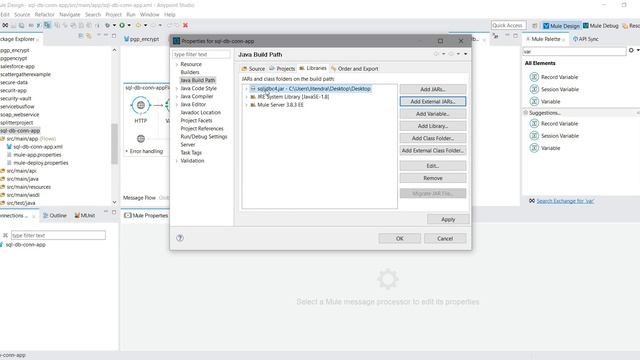Click Session Variable icon under All Elements
Viewport: 640px width, 360px height.
(534, 89)
